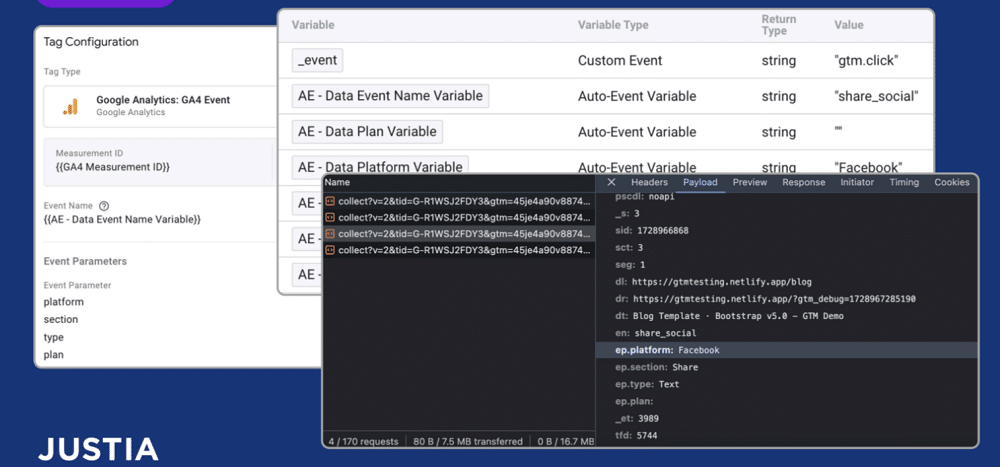Screen dimensions: 1000x467
Task: Select the highlighted collect request's file icon
Action: [330, 234]
